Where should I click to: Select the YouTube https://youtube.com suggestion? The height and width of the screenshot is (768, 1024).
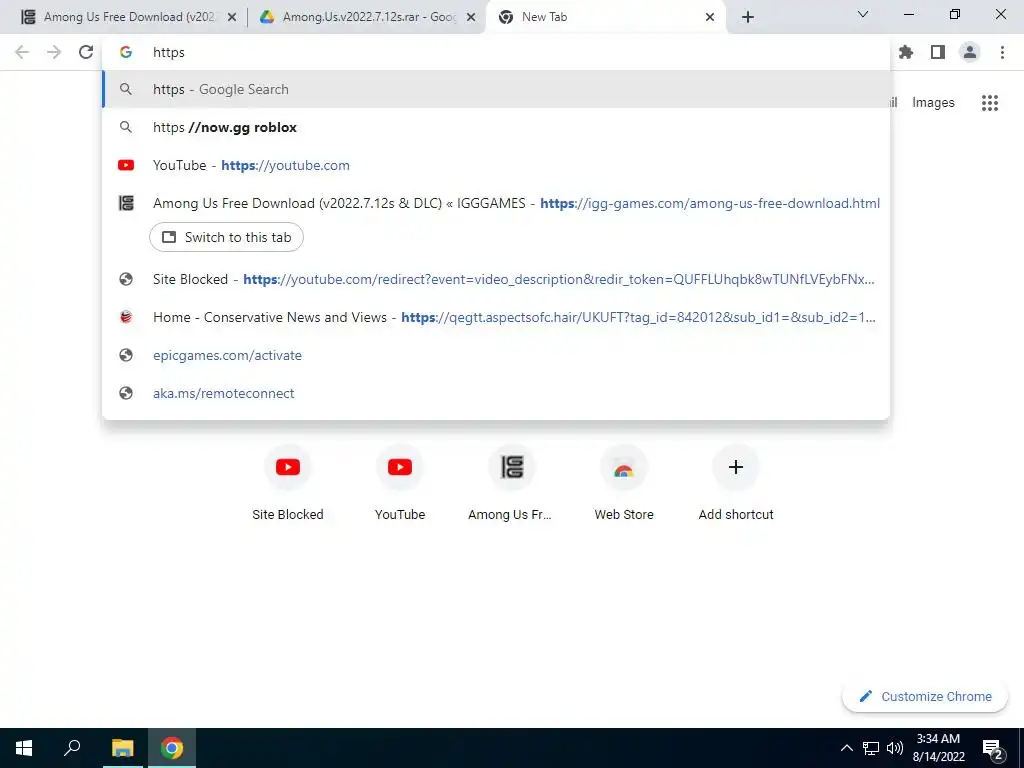pyautogui.click(x=496, y=165)
